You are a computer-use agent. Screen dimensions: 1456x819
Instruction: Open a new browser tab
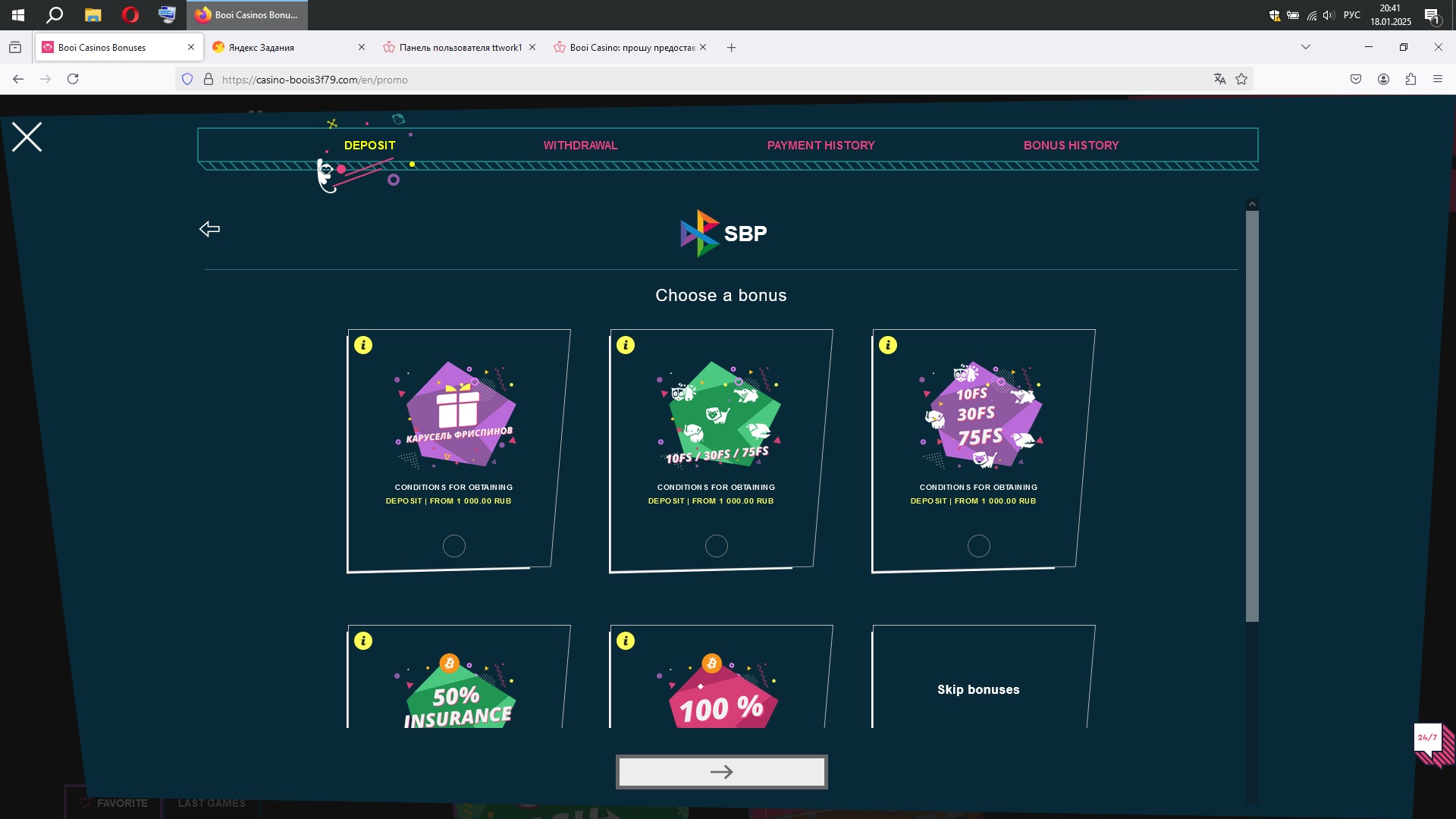point(731,48)
